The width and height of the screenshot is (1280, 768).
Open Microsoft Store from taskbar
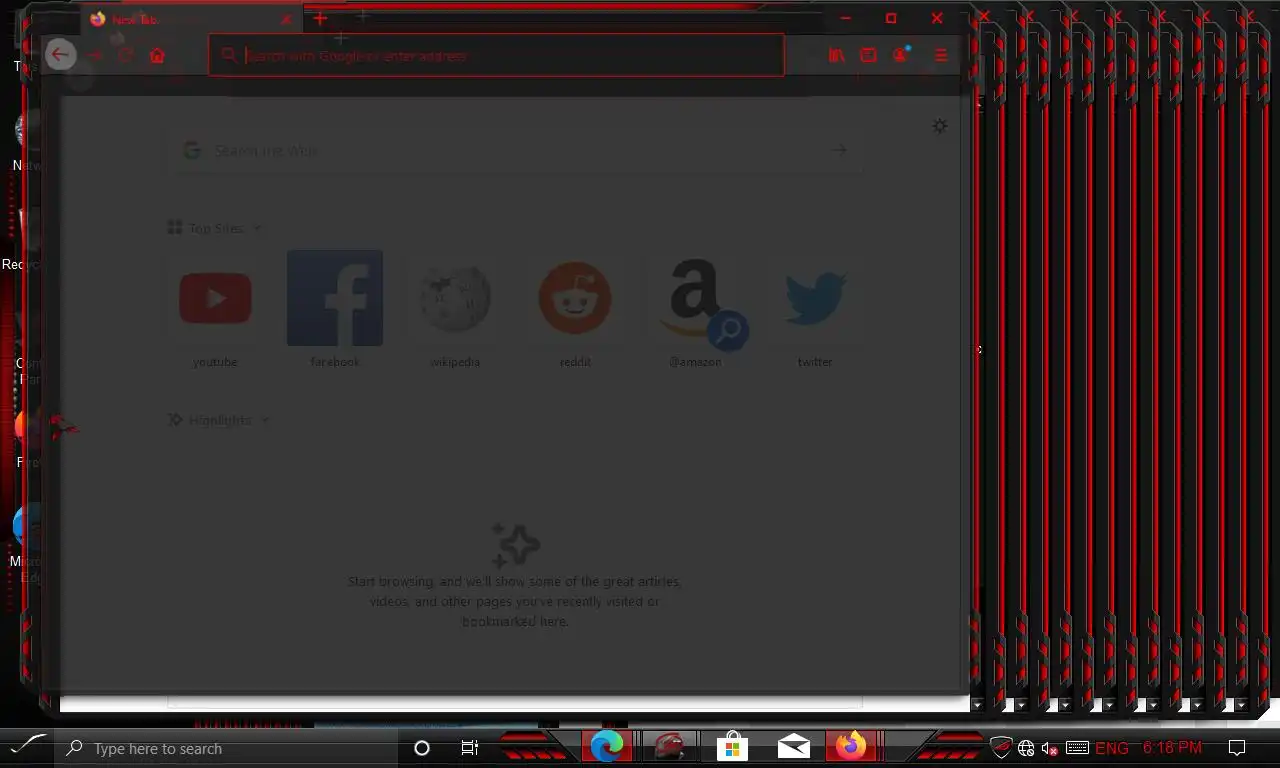[x=732, y=747]
